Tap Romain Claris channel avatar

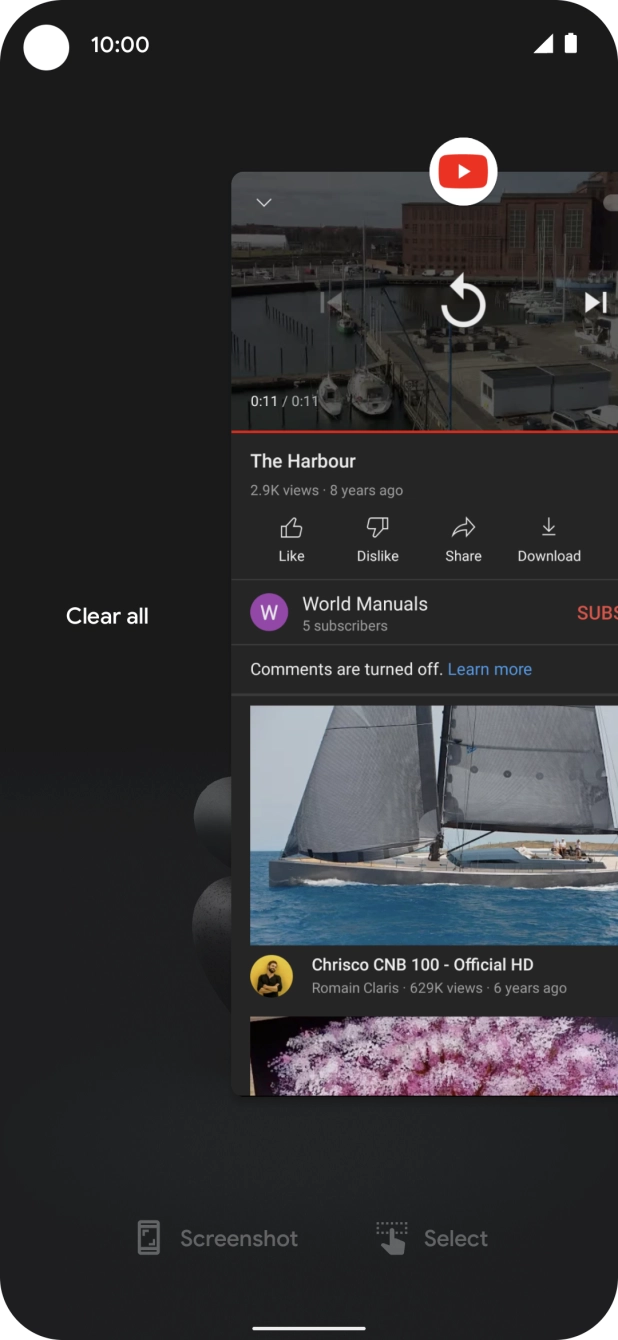coord(271,976)
